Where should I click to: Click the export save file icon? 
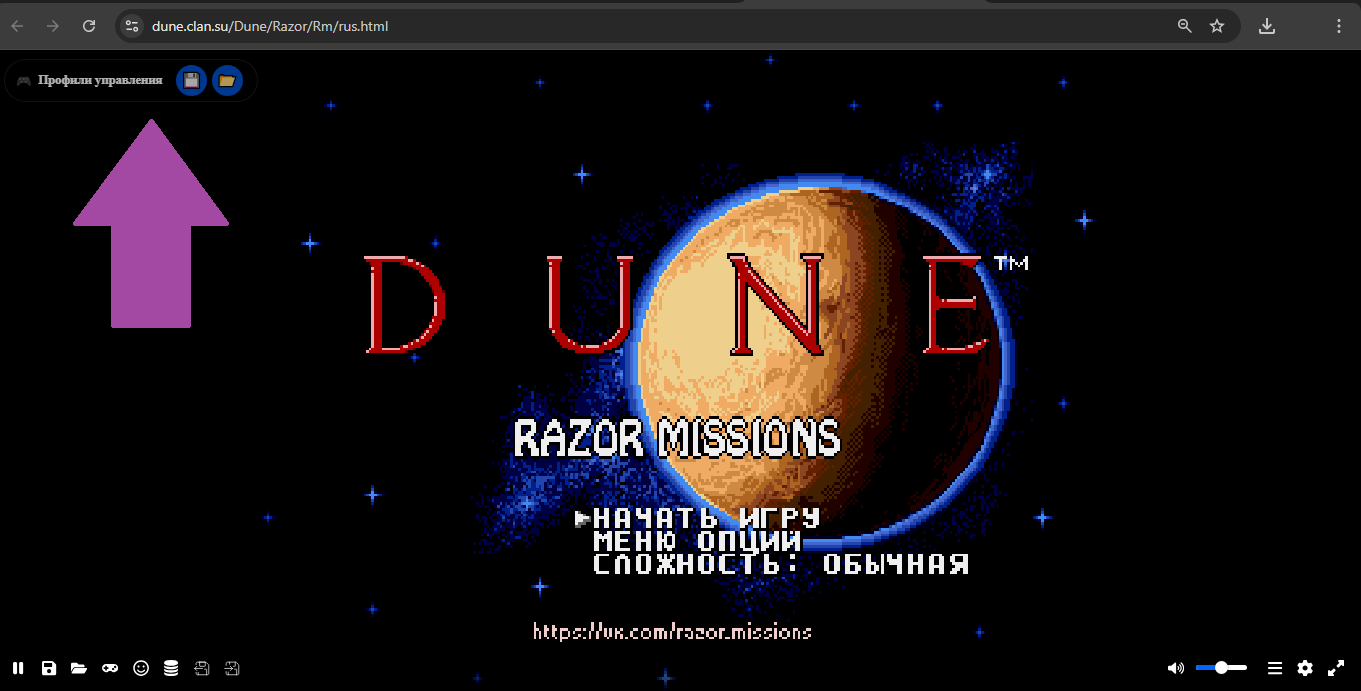tap(202, 668)
